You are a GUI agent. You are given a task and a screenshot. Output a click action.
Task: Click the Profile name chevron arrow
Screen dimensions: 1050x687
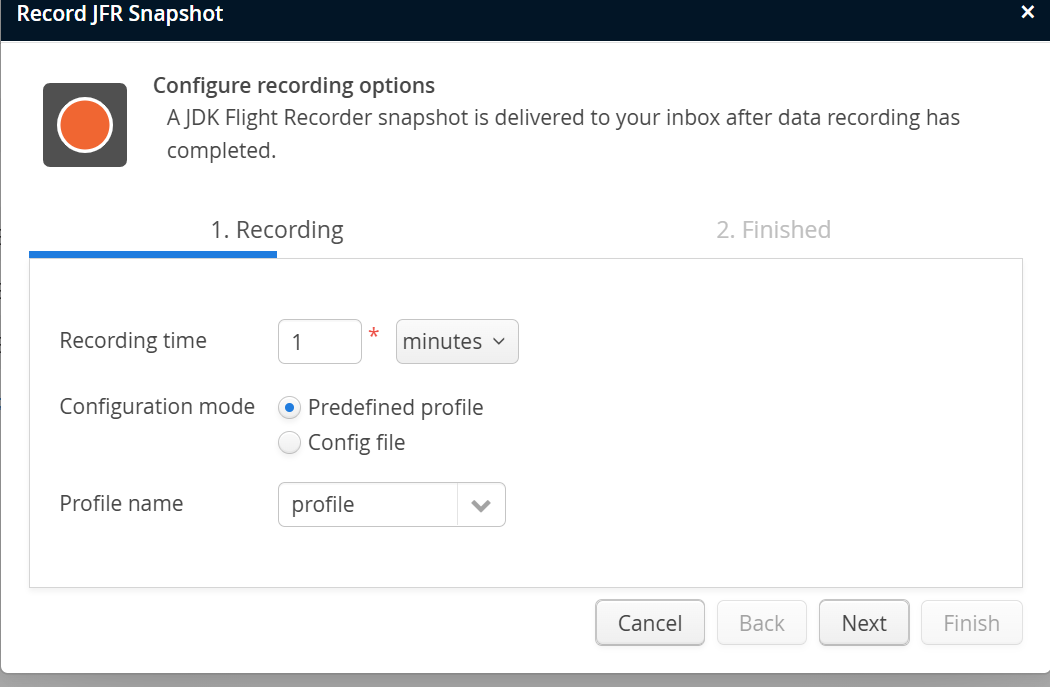point(481,505)
